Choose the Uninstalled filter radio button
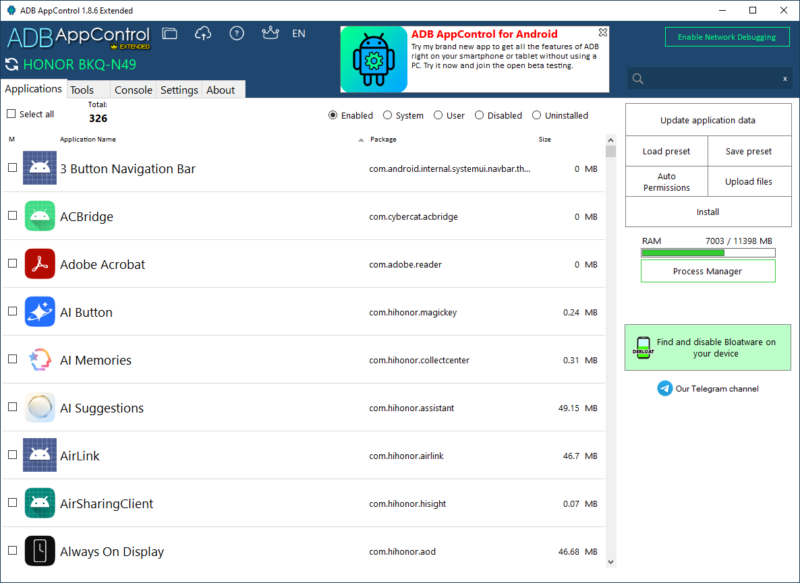 (537, 115)
